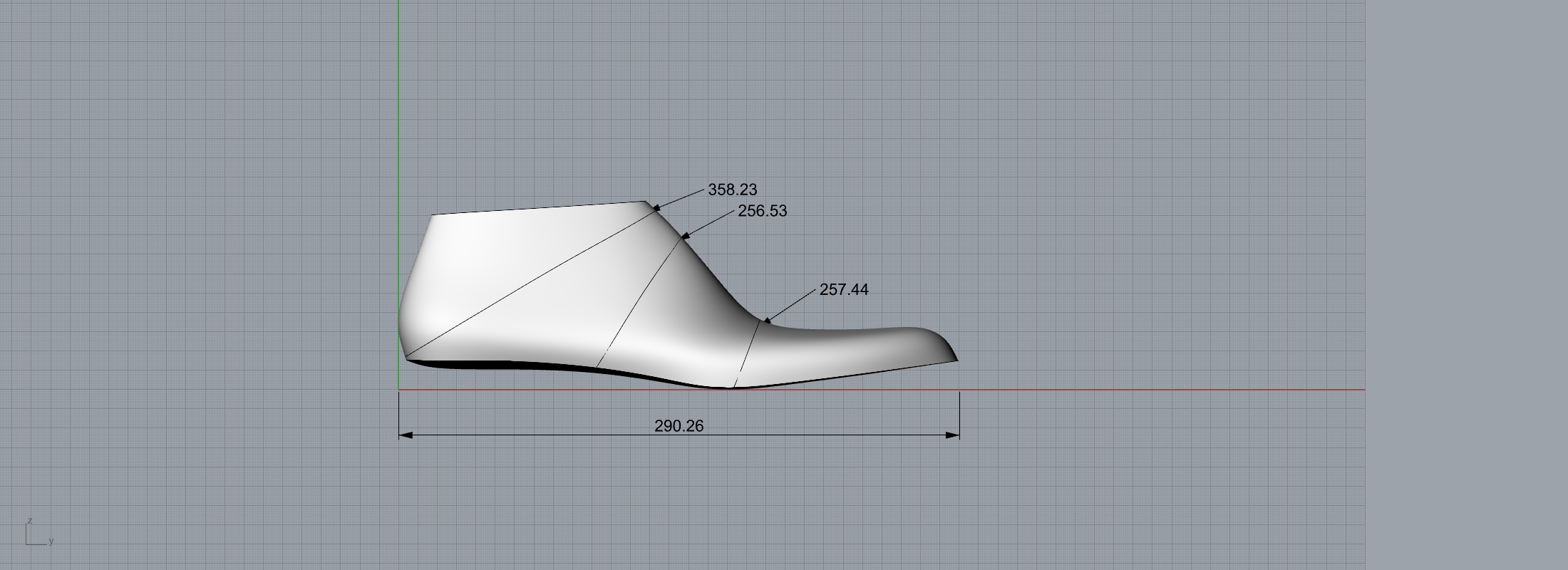Click the world axes icon showing z and y
Viewport: 1568px width, 570px height.
click(x=39, y=533)
